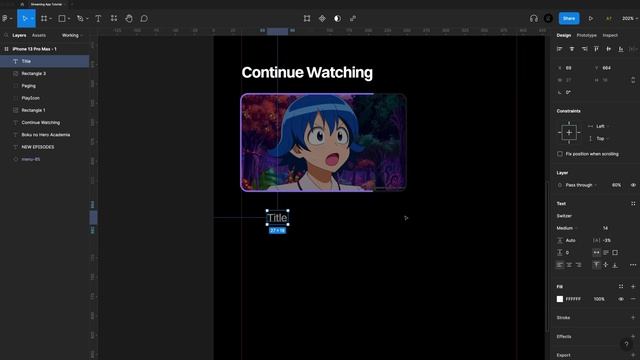Open vertical constraint Top dropdown

(599, 139)
